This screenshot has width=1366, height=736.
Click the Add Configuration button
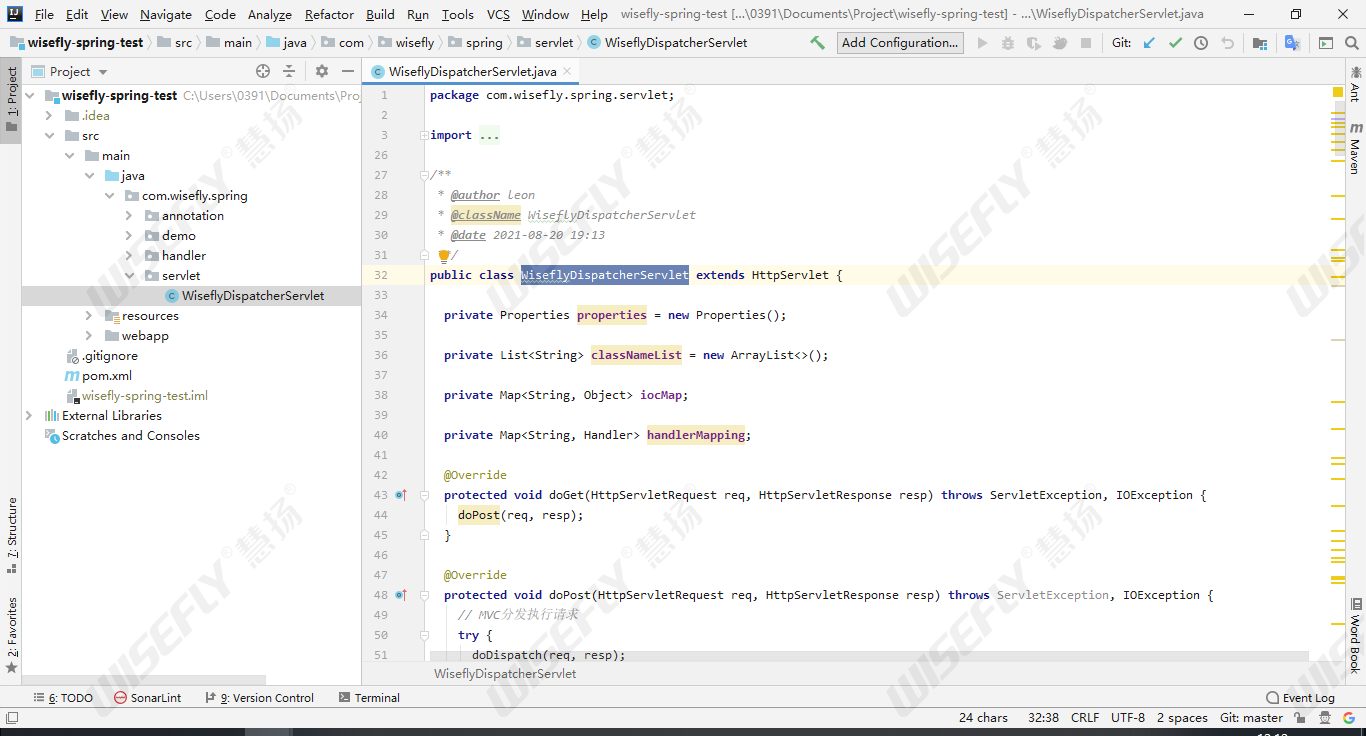(900, 43)
